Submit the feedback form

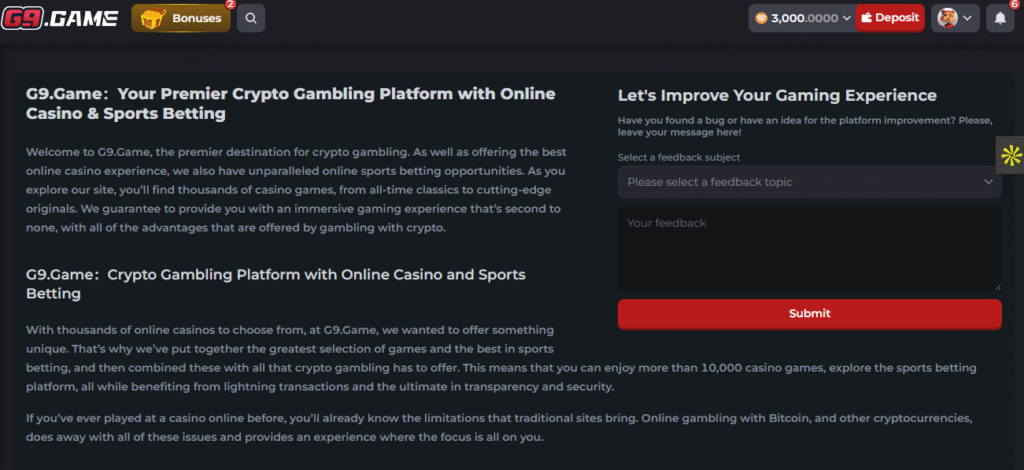(809, 313)
